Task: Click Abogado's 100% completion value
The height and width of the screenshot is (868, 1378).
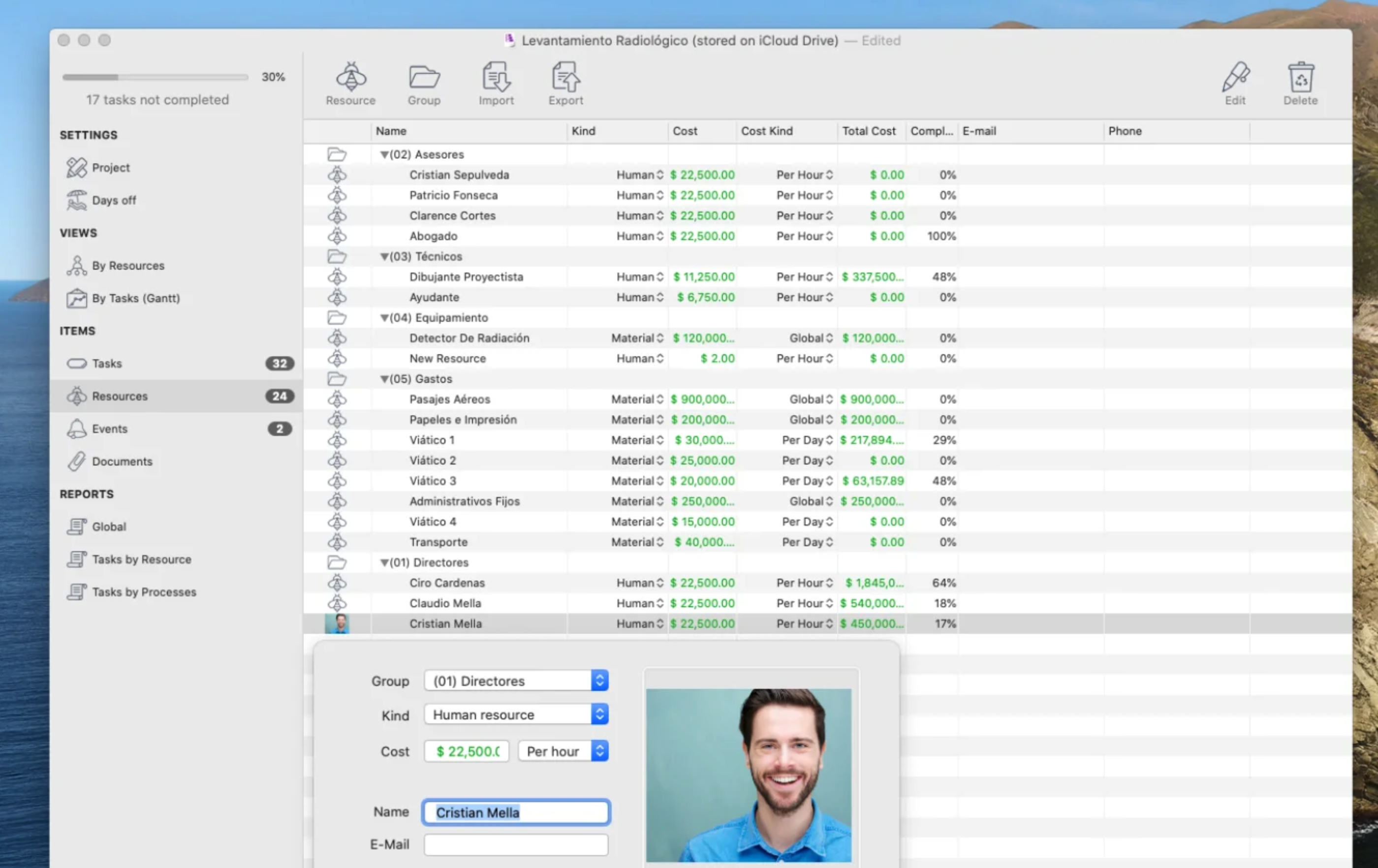Action: tap(941, 236)
